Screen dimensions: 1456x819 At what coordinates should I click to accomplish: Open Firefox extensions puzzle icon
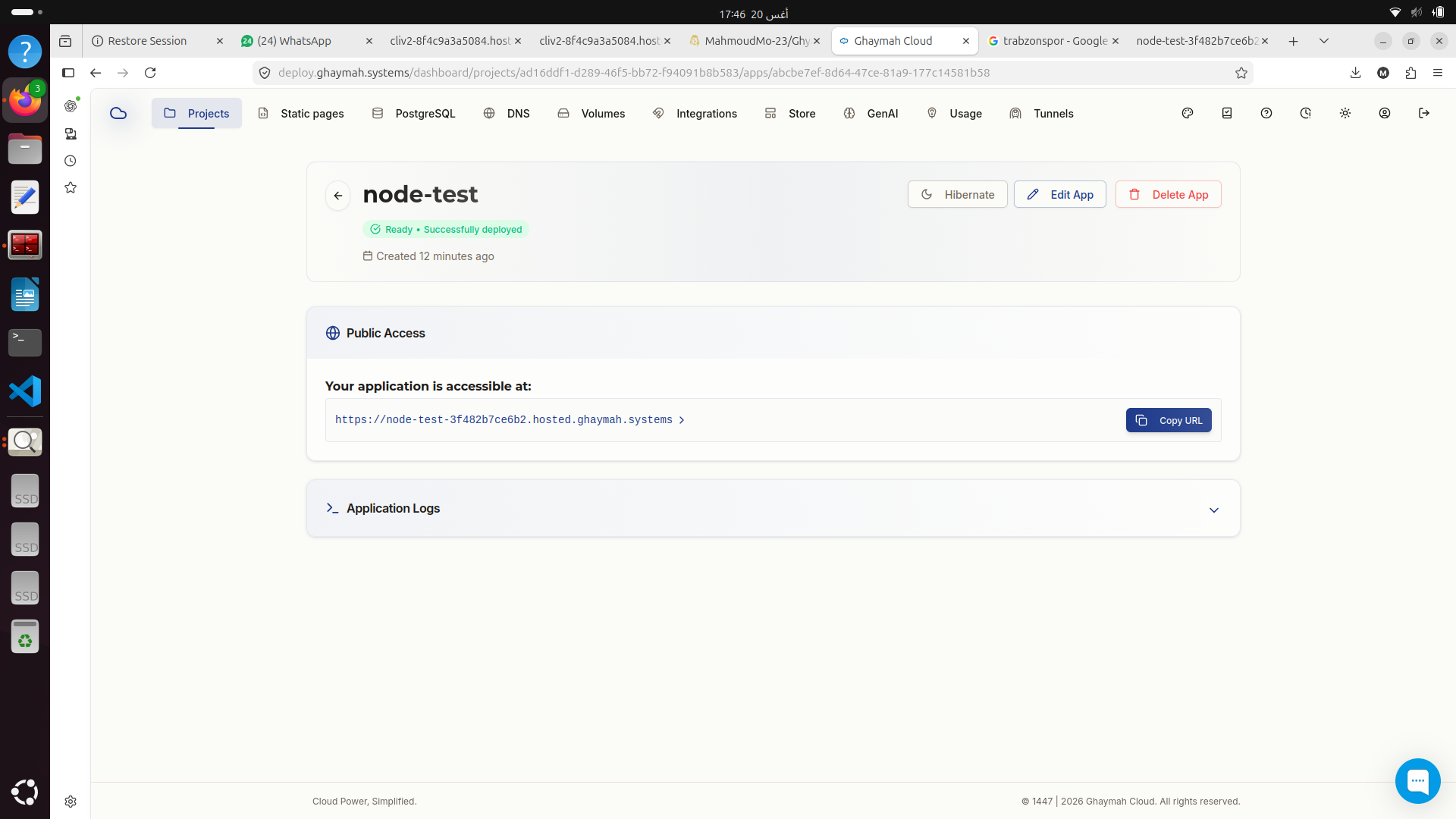(x=1410, y=73)
